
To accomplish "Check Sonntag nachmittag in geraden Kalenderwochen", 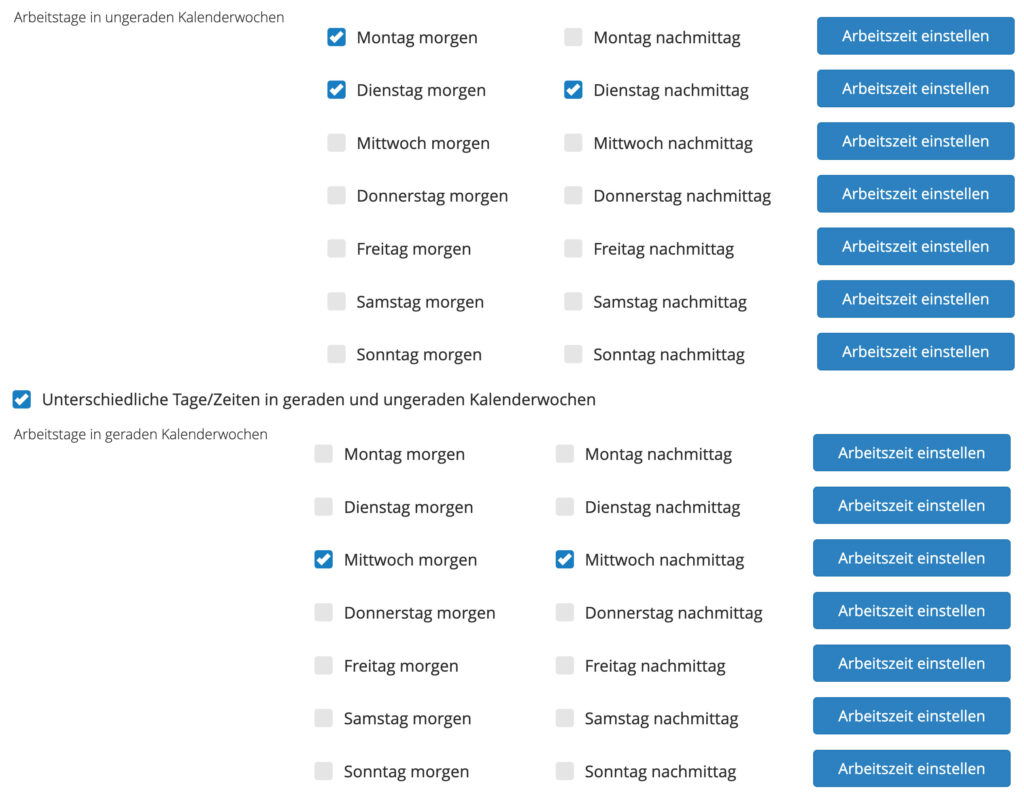I will (565, 771).
